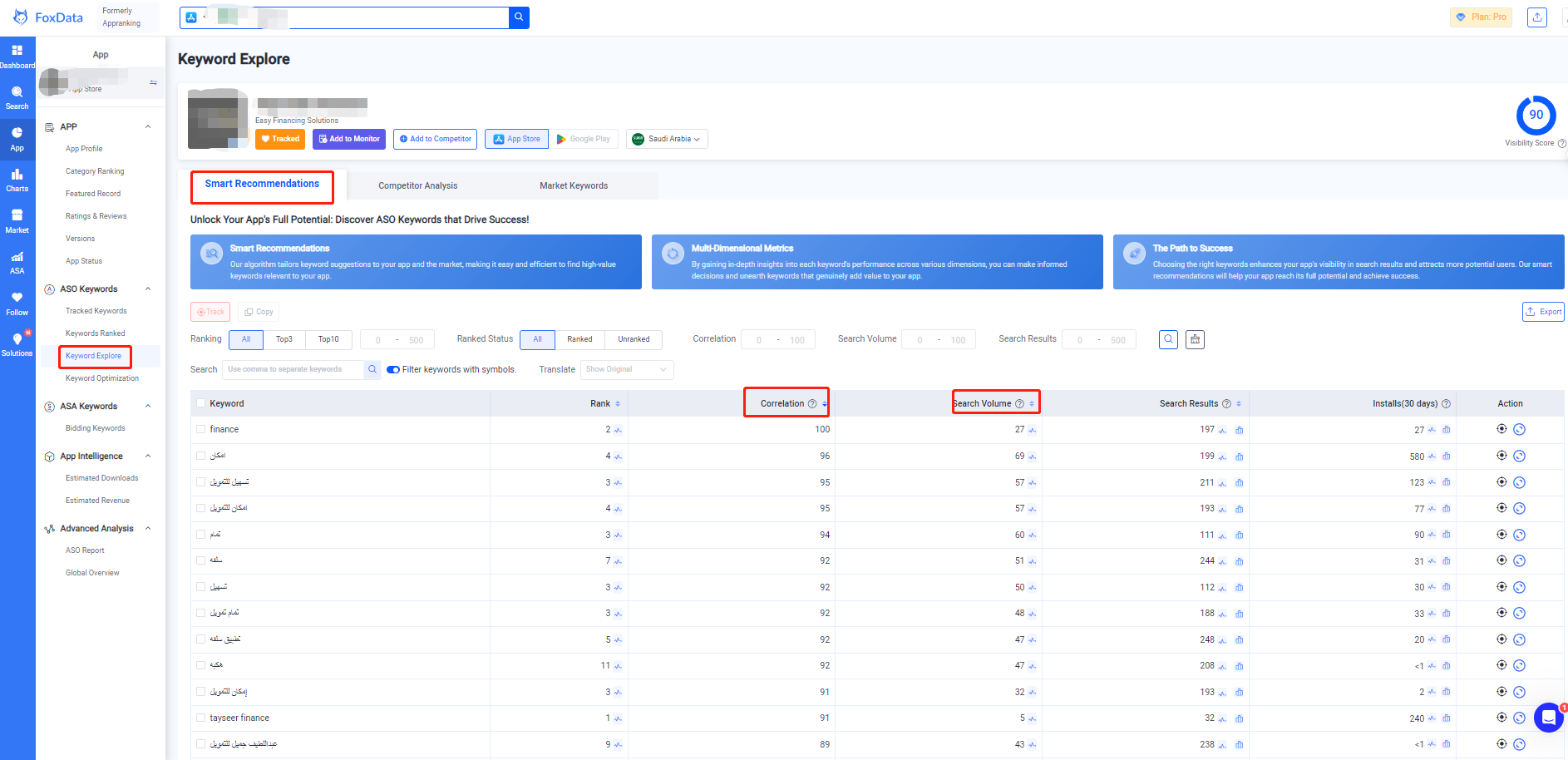
Task: Open the Dashboard sidebar icon
Action: pos(17,57)
